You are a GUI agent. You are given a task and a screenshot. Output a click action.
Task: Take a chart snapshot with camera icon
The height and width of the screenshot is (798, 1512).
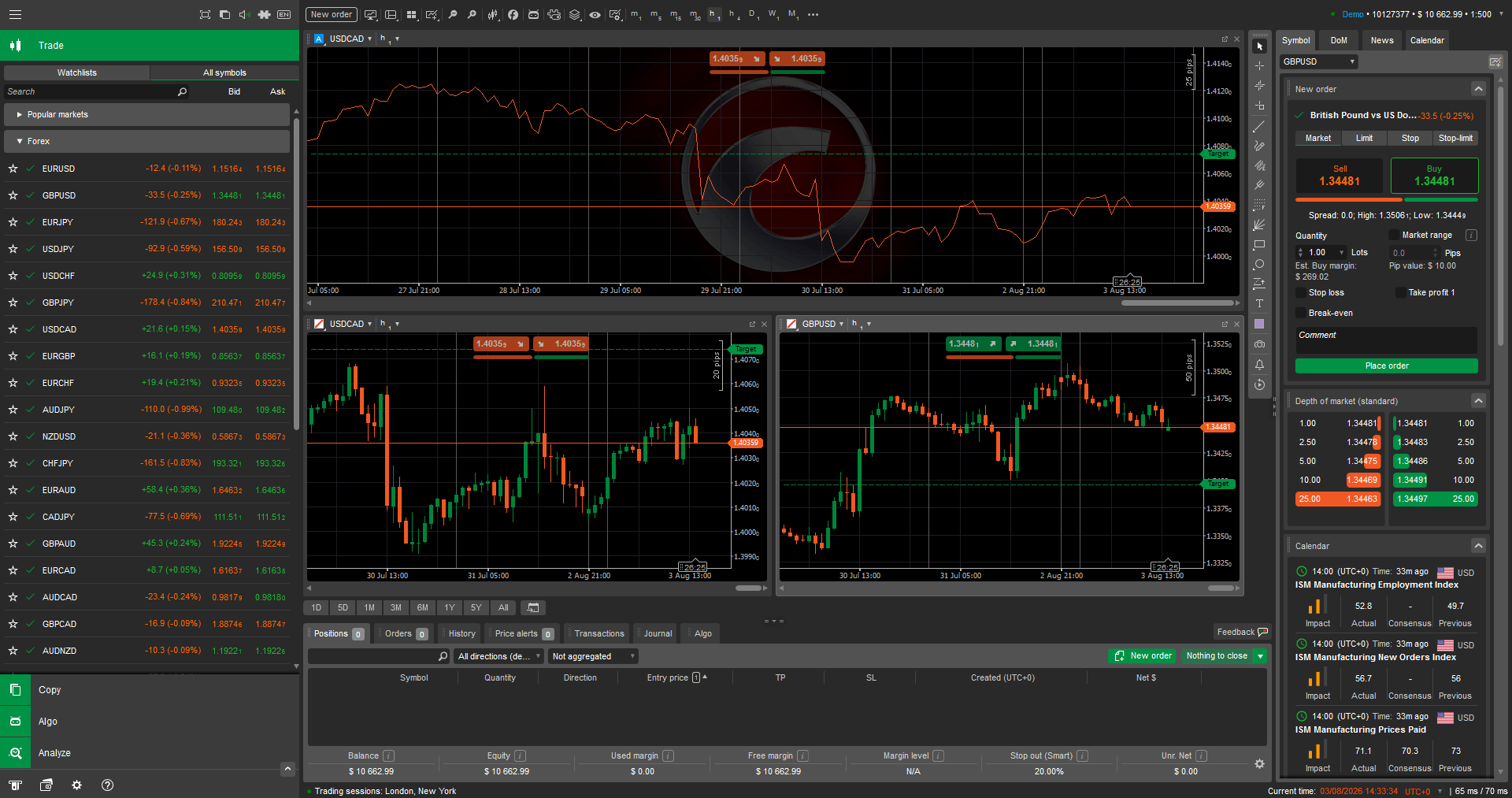(x=1259, y=344)
